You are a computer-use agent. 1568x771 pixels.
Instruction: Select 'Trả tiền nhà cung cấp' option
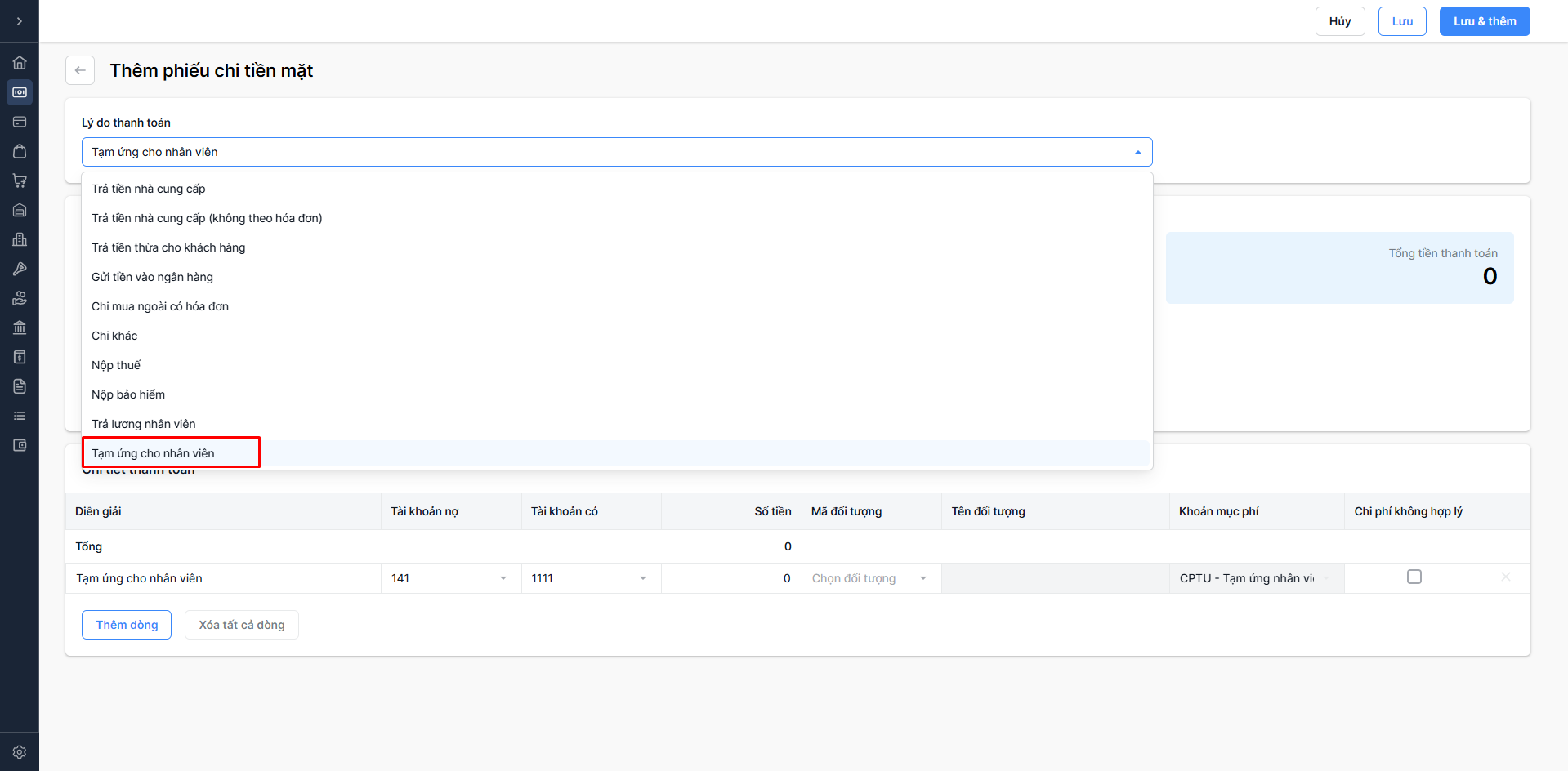click(x=149, y=189)
